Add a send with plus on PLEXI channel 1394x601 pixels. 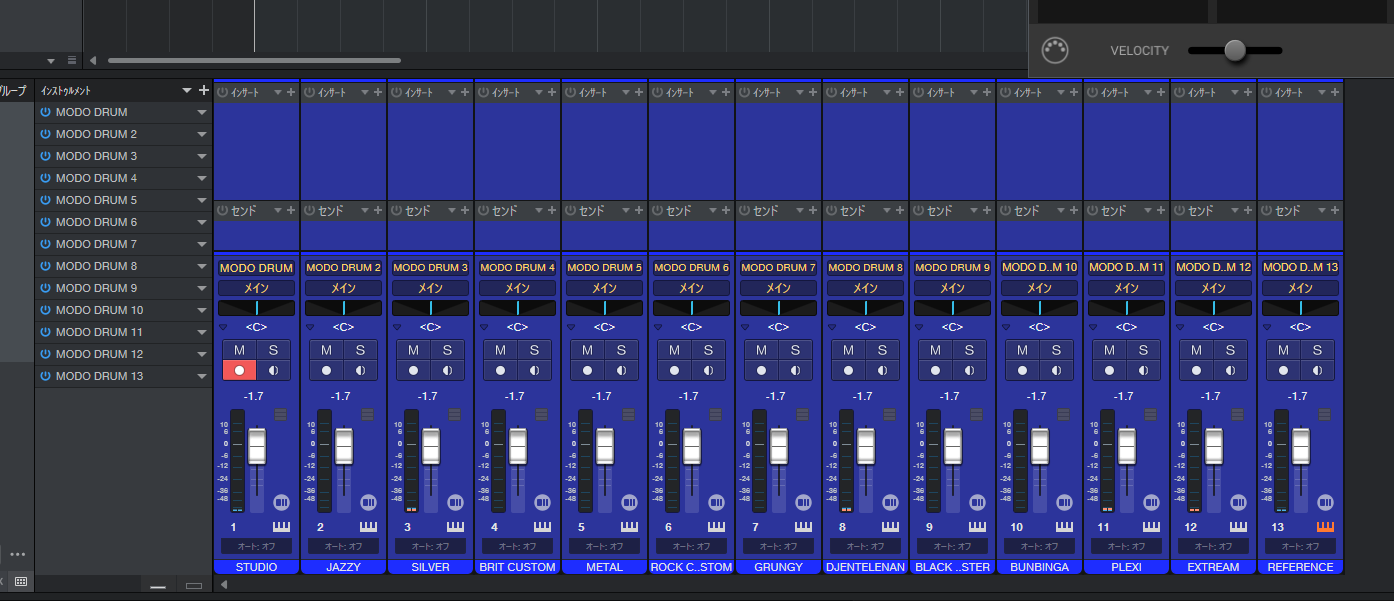[1161, 211]
